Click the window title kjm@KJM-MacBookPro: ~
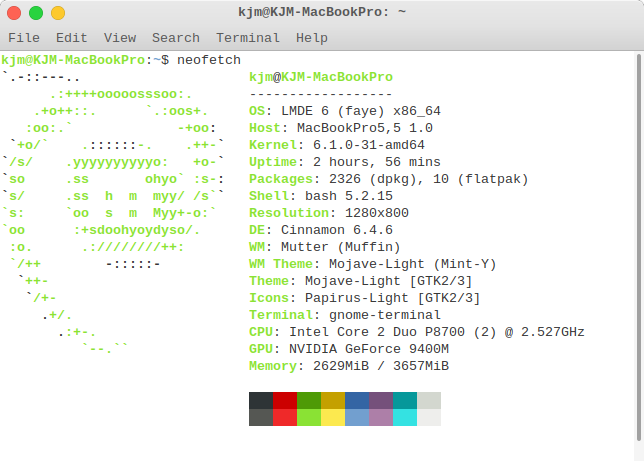The width and height of the screenshot is (644, 461). click(322, 12)
